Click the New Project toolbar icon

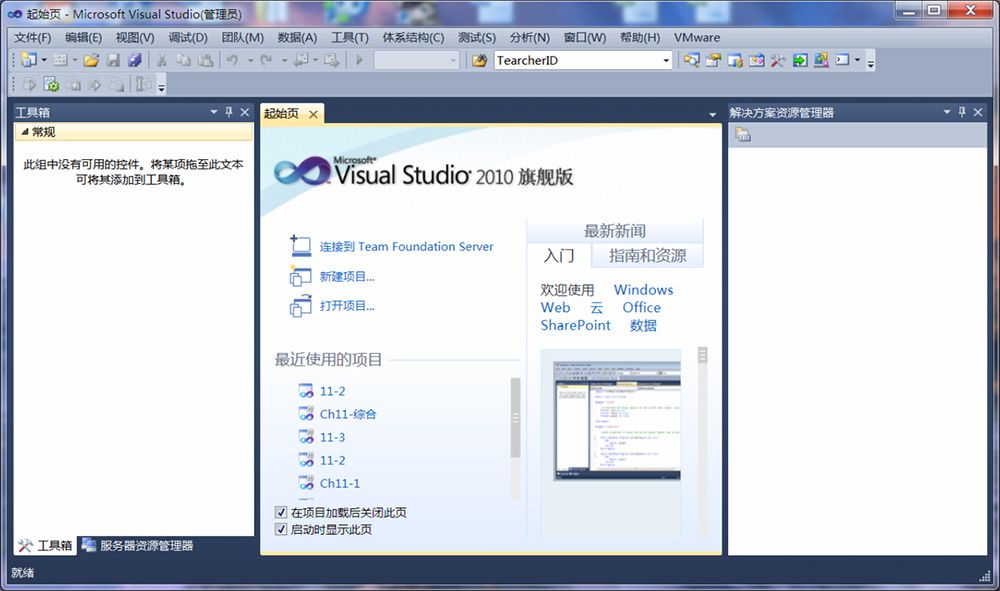click(x=29, y=60)
